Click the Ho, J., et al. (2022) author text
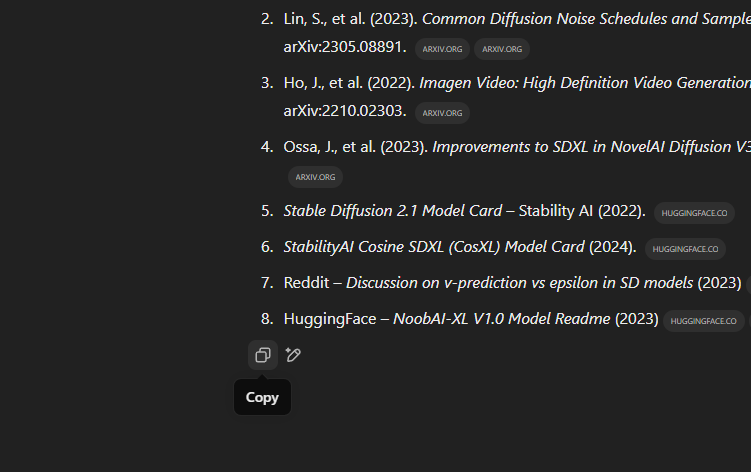This screenshot has width=751, height=472. [x=349, y=83]
